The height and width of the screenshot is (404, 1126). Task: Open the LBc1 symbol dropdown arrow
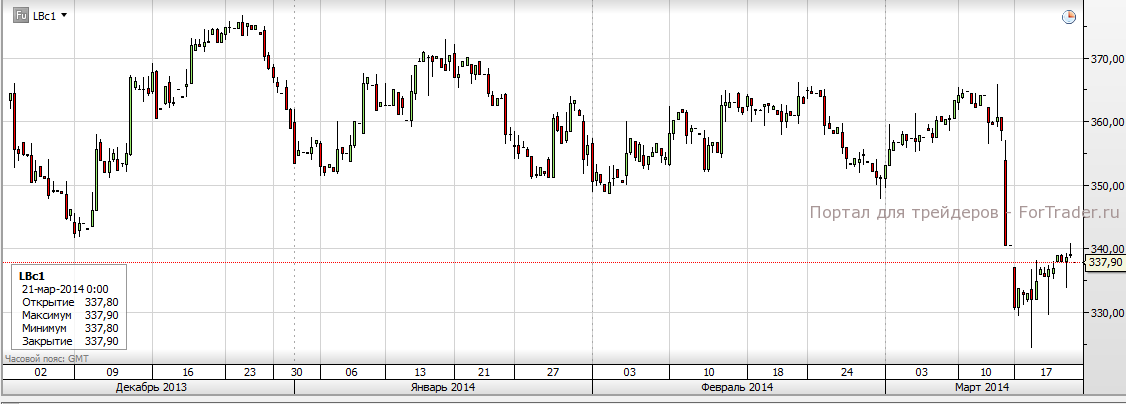pos(65,15)
